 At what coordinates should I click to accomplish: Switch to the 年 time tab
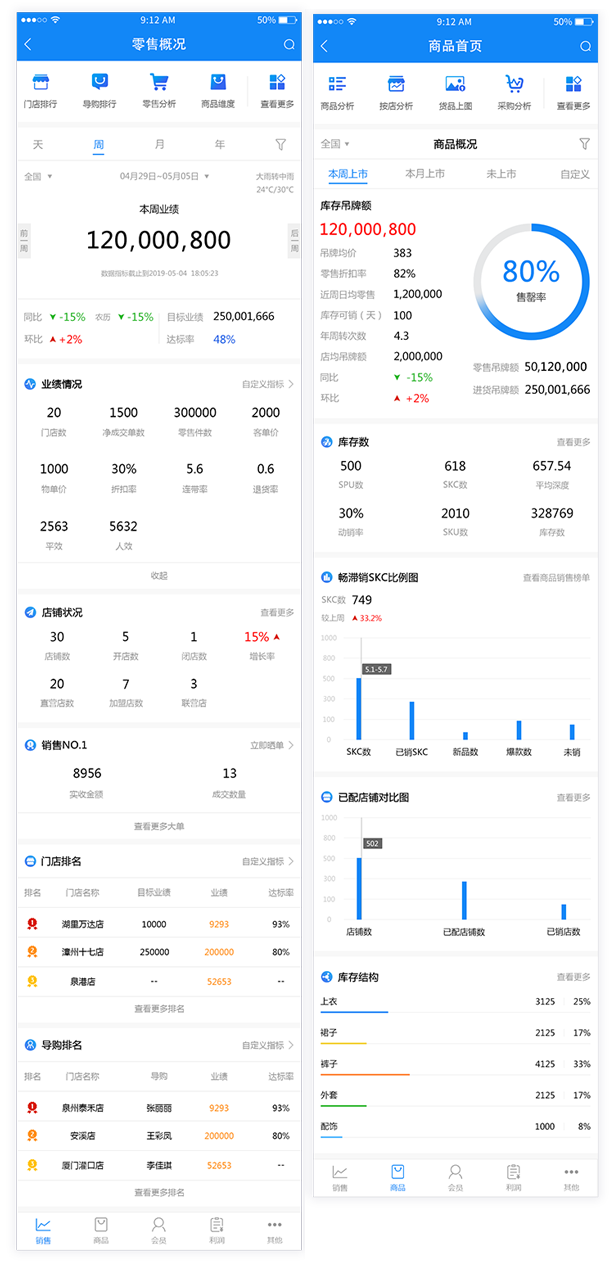pos(219,145)
